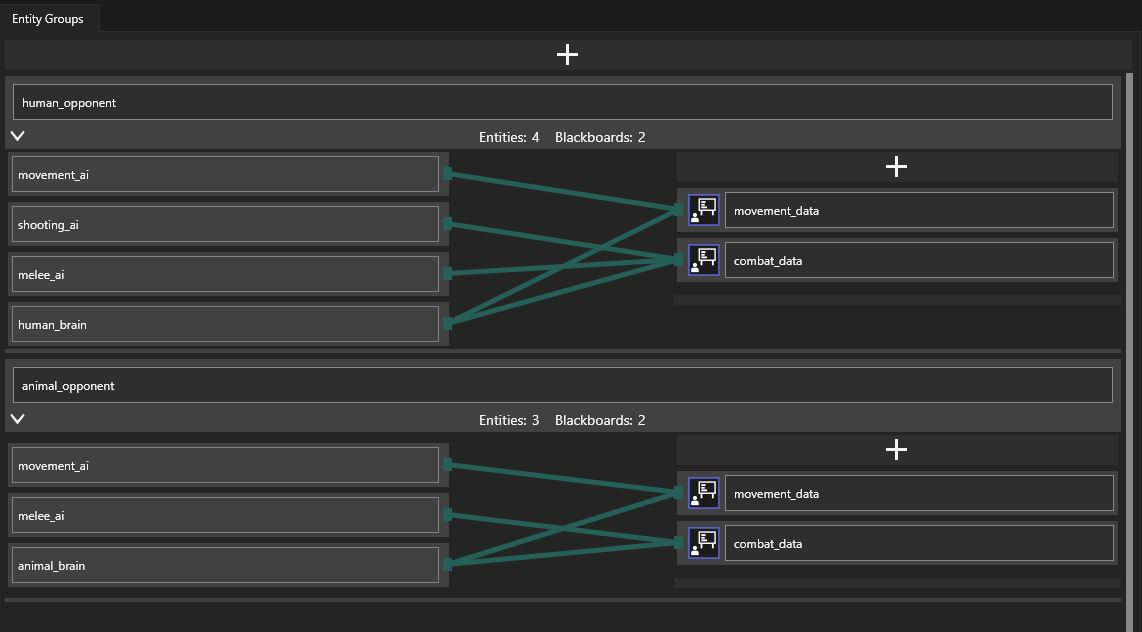1142x632 pixels.
Task: Click the human_opponent group name field
Action: pyautogui.click(x=562, y=102)
